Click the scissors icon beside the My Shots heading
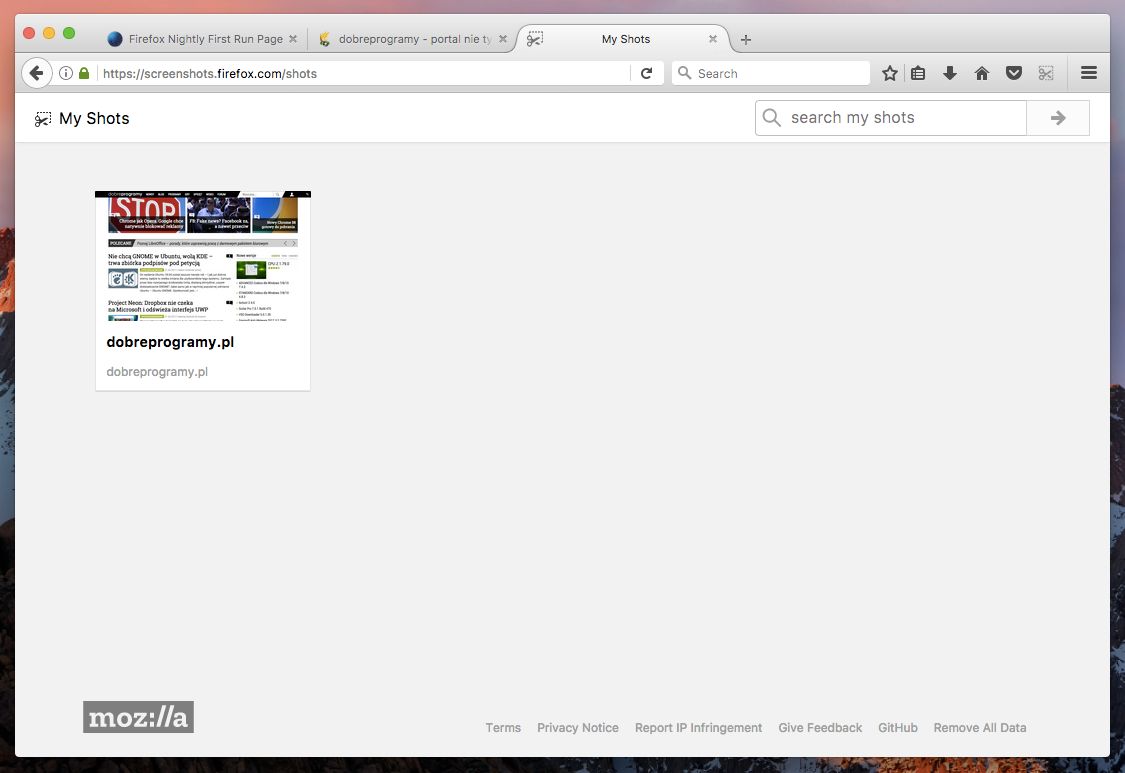The width and height of the screenshot is (1125, 773). 43,119
